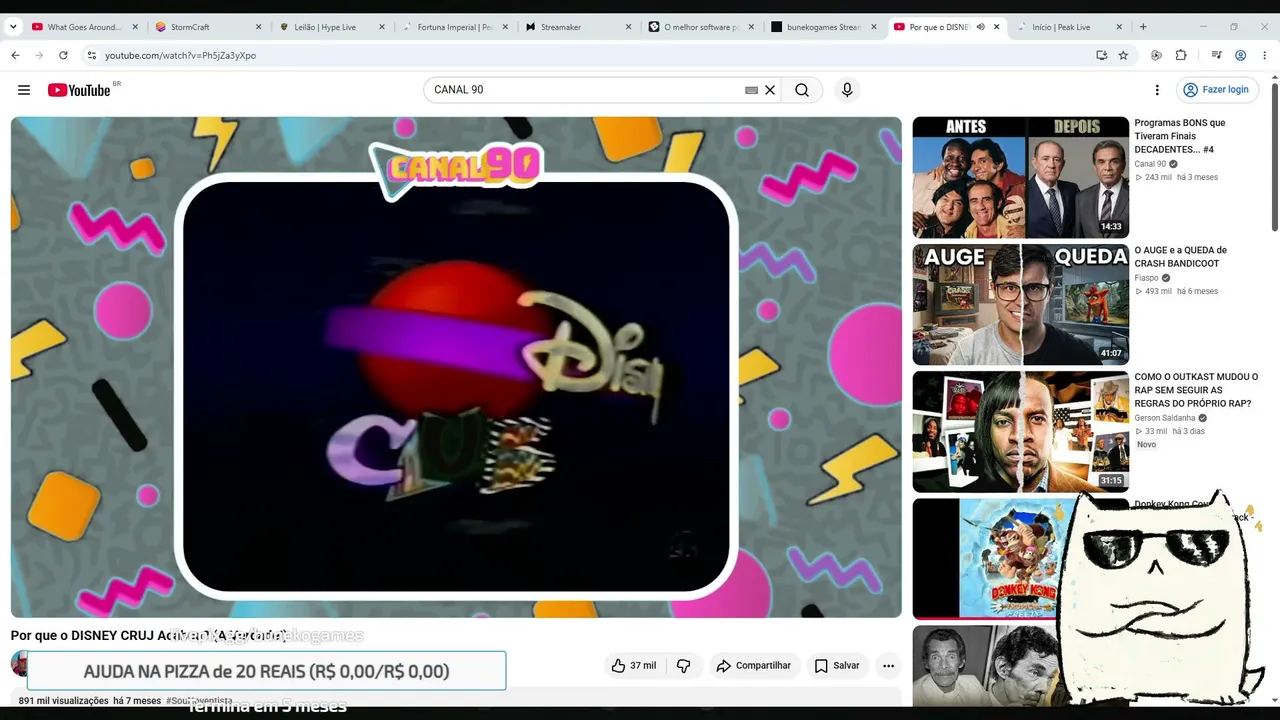Start voice search with the microphone
The width and height of the screenshot is (1280, 720).
[x=847, y=90]
